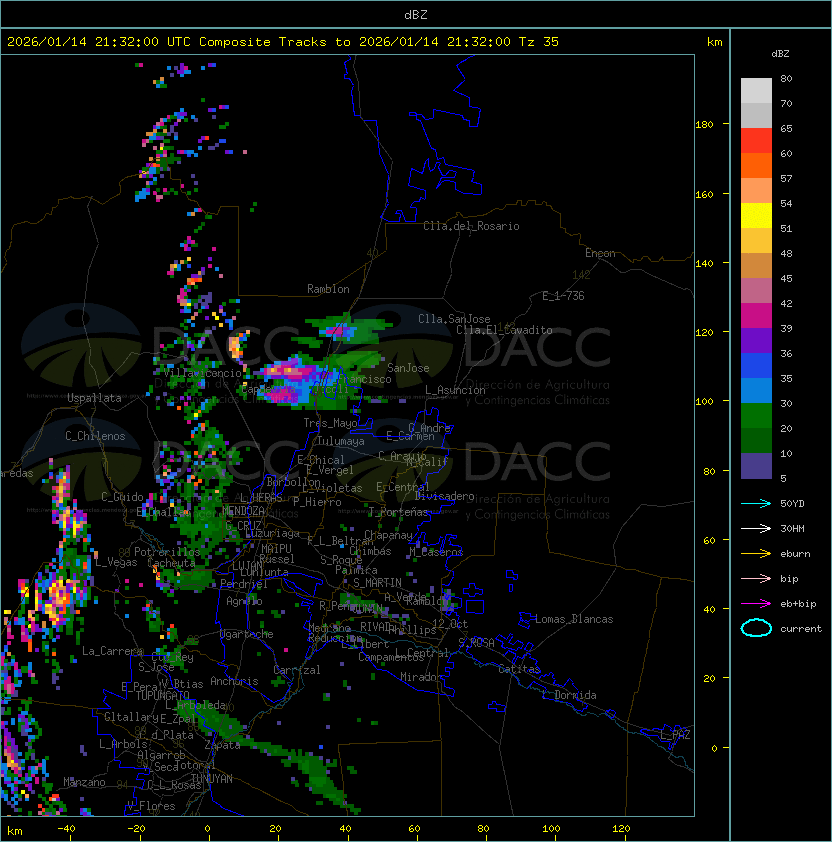Image resolution: width=832 pixels, height=842 pixels.
Task: Click the Villavicencio place label
Action: point(202,373)
